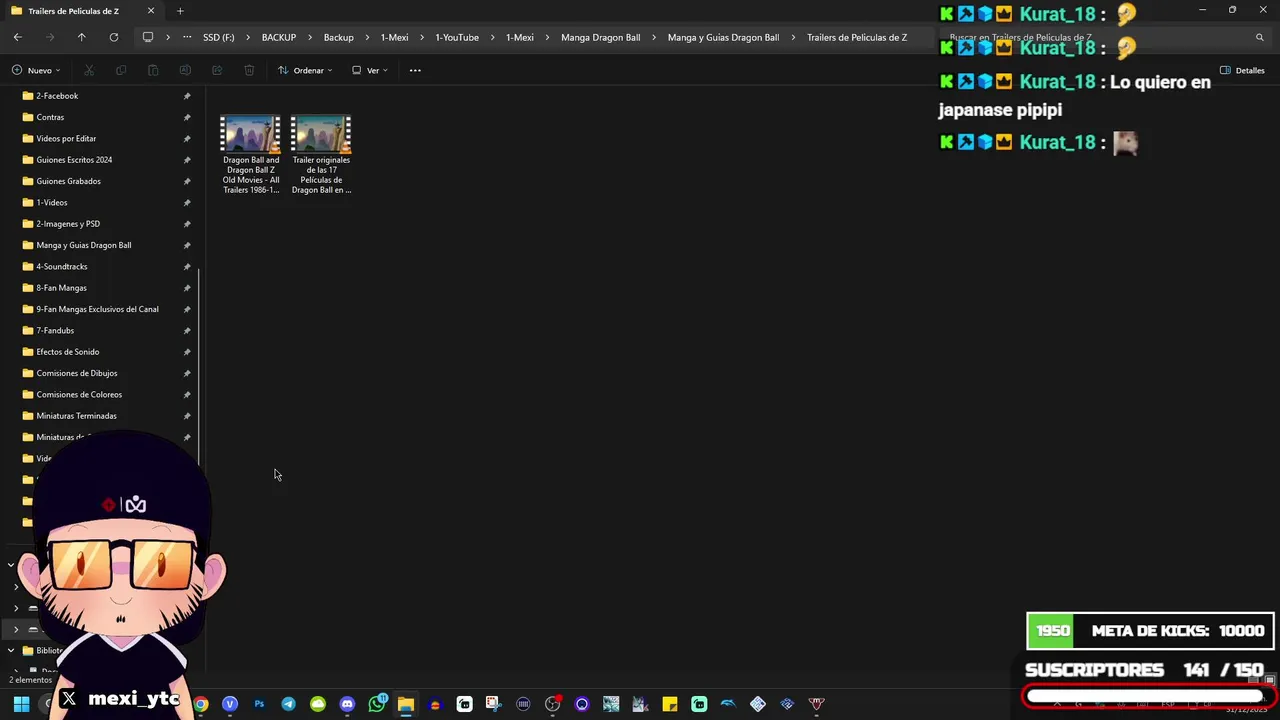Navigate up one folder level
Image resolution: width=1280 pixels, height=720 pixels.
click(82, 37)
